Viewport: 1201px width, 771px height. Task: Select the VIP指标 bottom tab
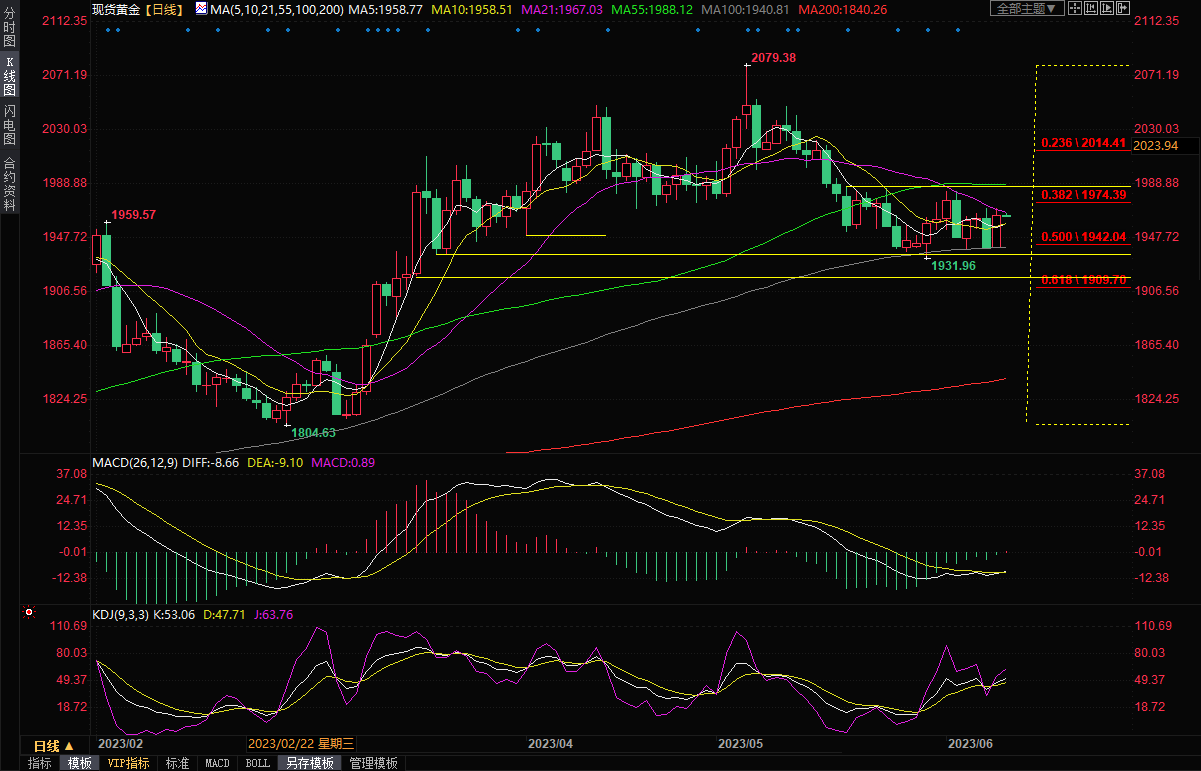[x=128, y=763]
